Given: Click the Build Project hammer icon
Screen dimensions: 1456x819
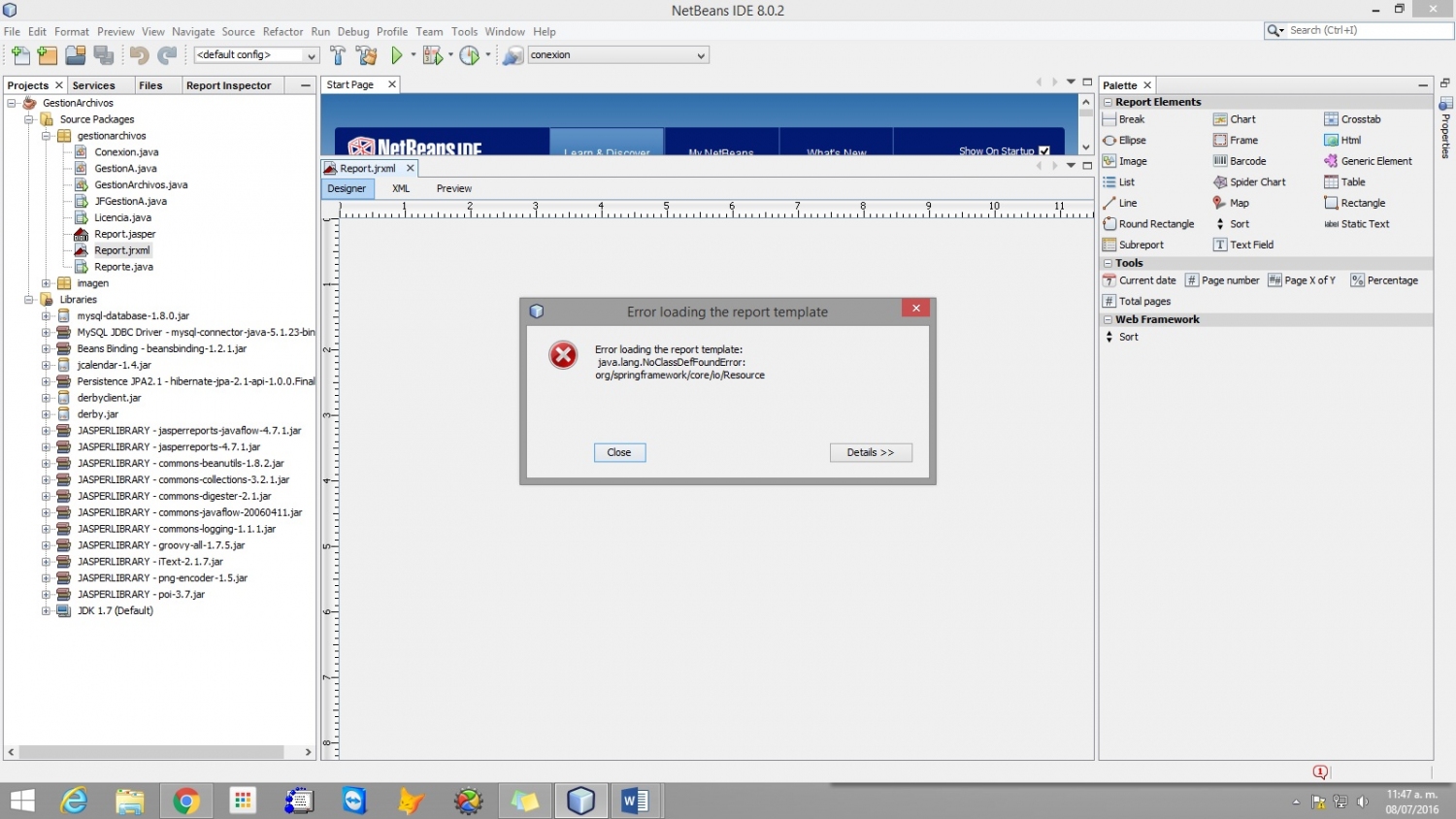Looking at the screenshot, I should tap(338, 55).
